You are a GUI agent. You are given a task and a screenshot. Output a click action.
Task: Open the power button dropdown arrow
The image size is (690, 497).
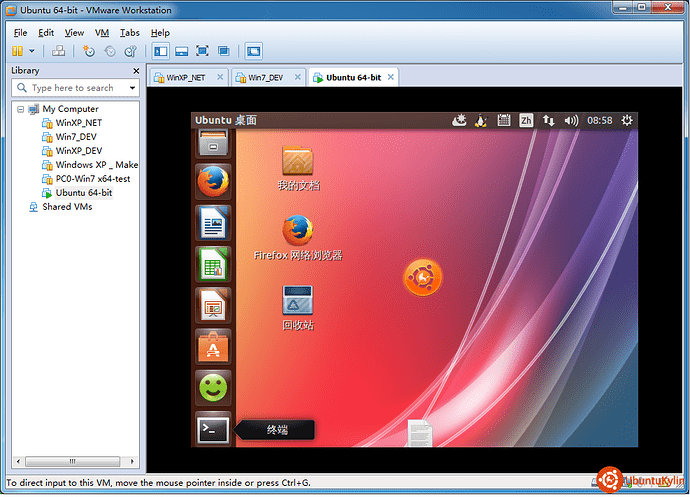pyautogui.click(x=32, y=50)
